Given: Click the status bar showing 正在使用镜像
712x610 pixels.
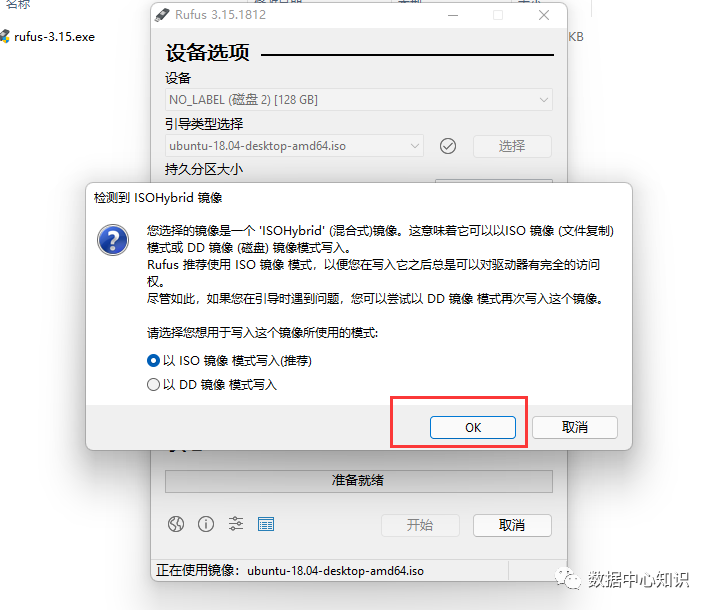Looking at the screenshot, I should (x=331, y=571).
